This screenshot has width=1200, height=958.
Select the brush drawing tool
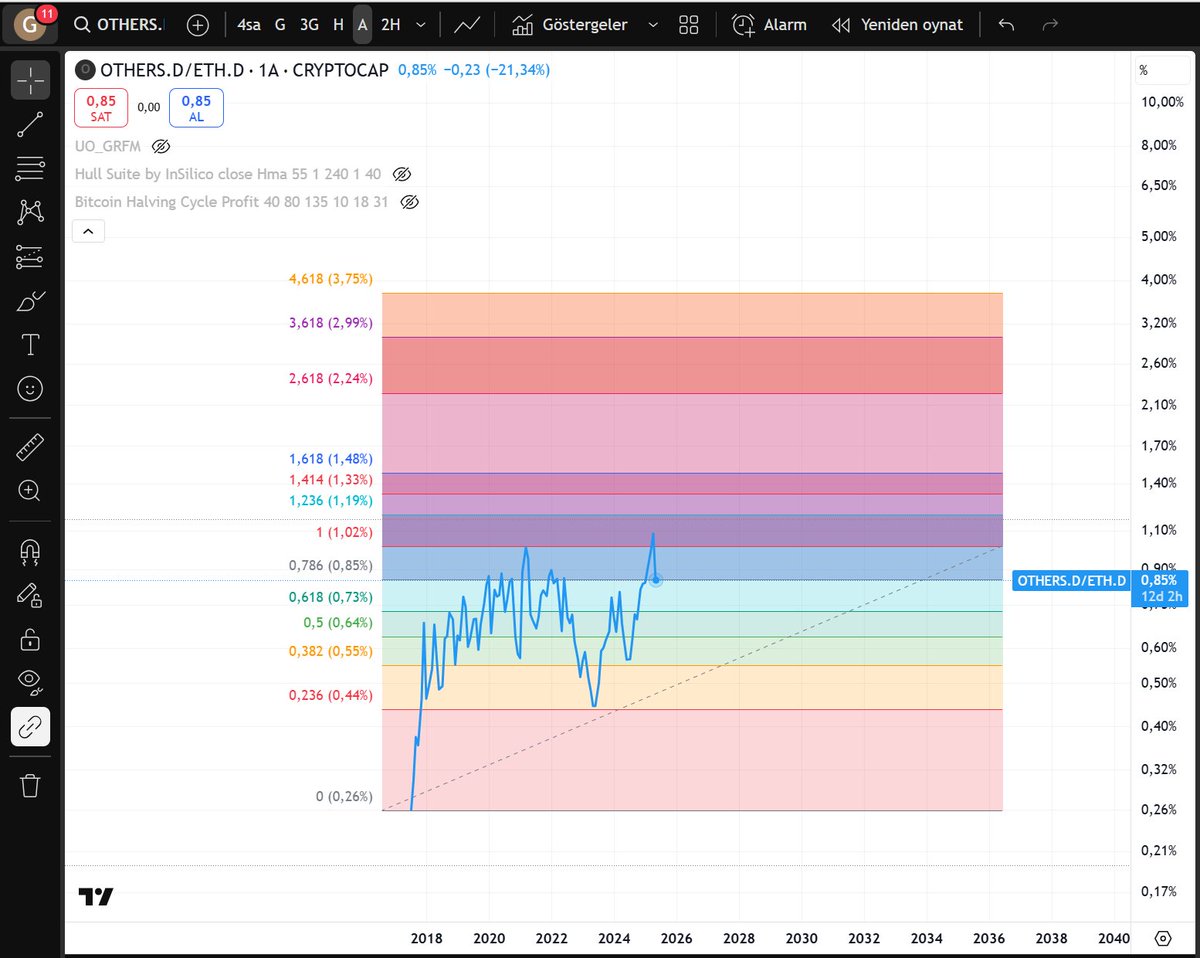tap(30, 301)
